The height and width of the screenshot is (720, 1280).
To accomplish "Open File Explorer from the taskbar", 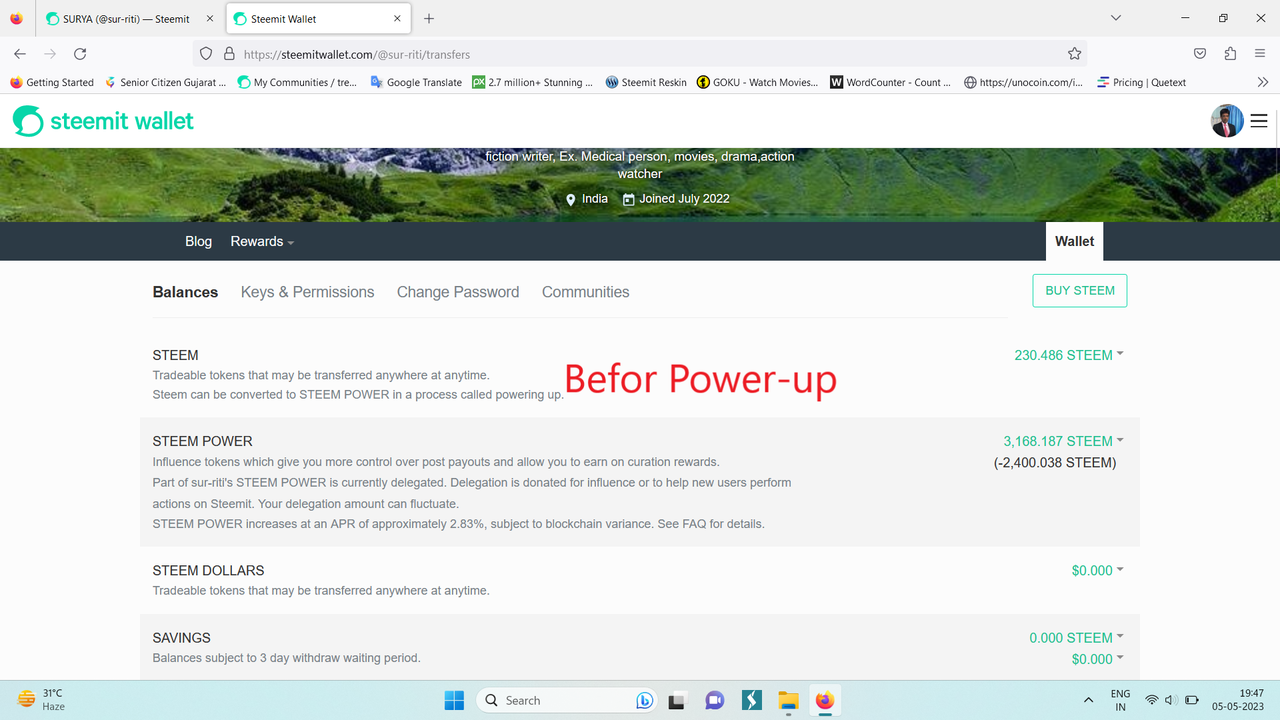I will click(788, 700).
